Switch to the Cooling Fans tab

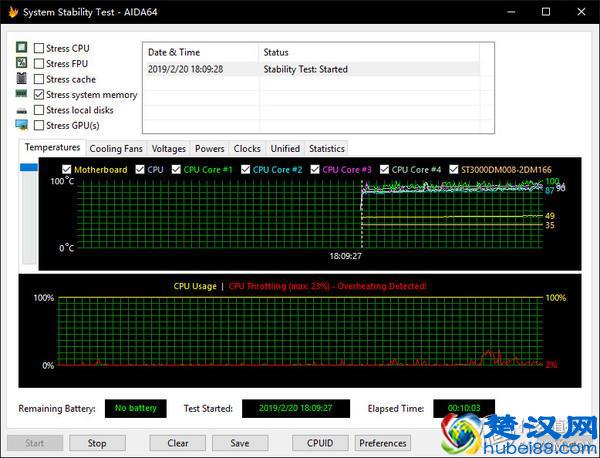(x=116, y=149)
